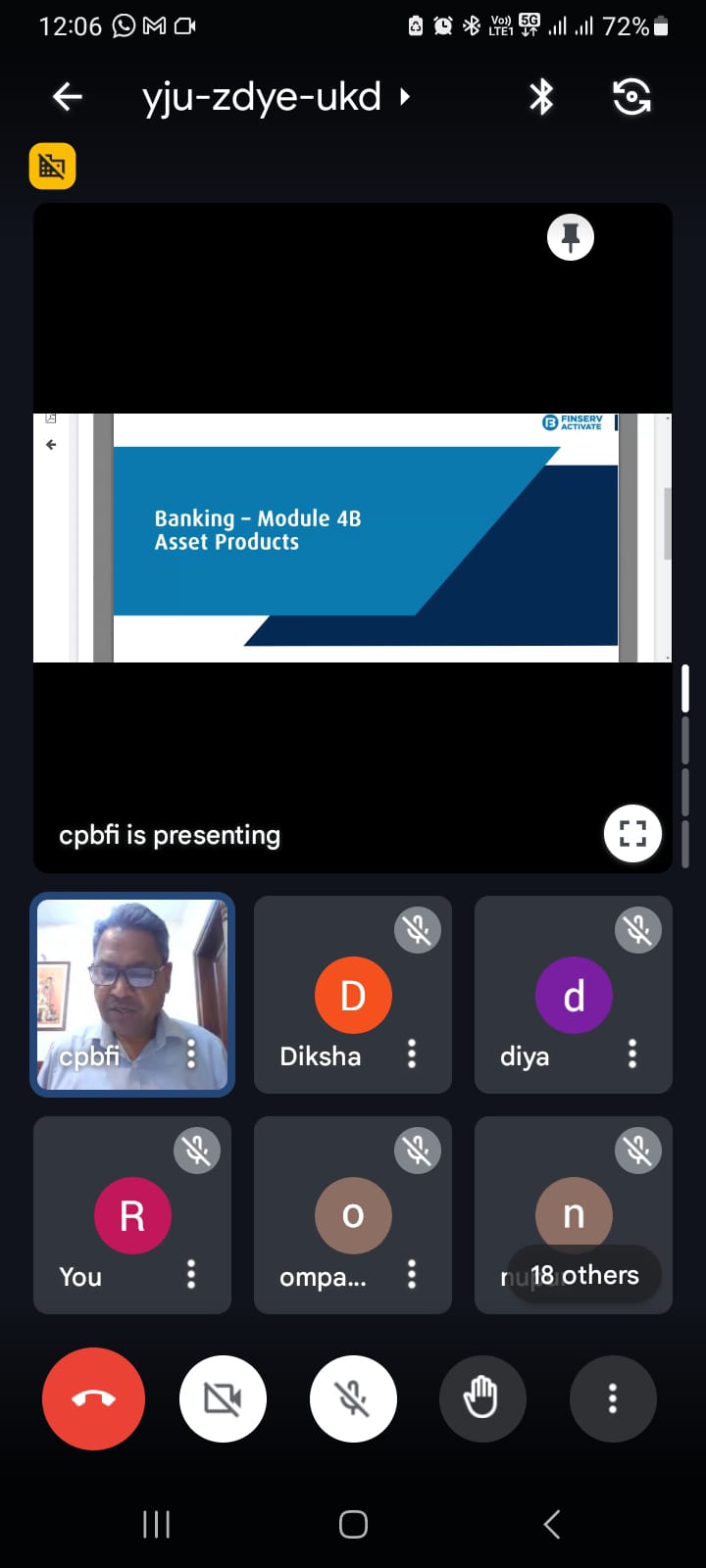End the call with red hang-up button
This screenshot has width=706, height=1568.
[94, 1398]
